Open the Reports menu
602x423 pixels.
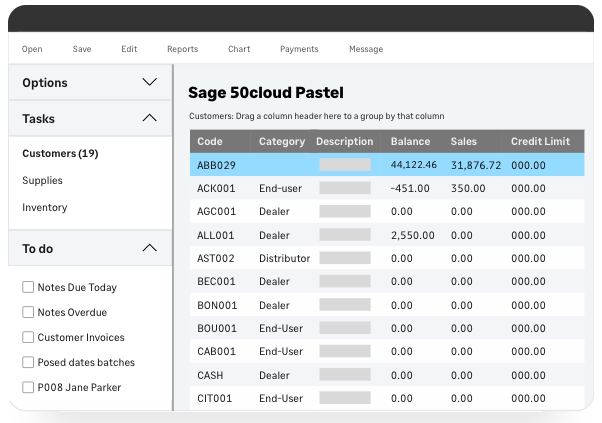tap(182, 49)
